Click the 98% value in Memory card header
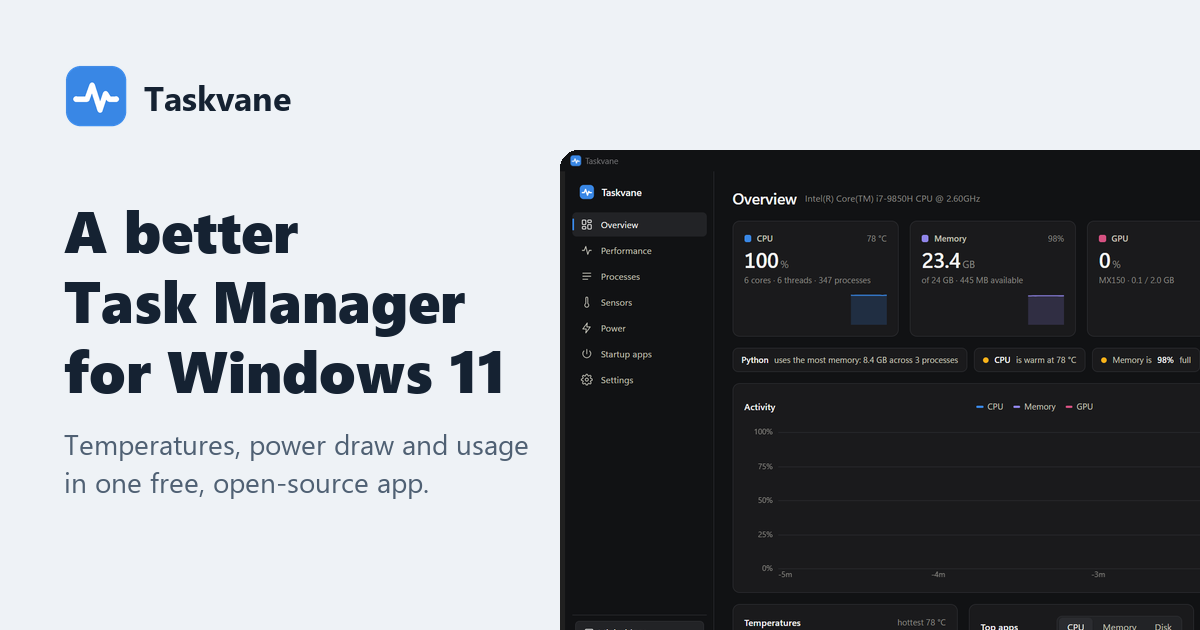The width and height of the screenshot is (1200, 630). tap(1055, 239)
